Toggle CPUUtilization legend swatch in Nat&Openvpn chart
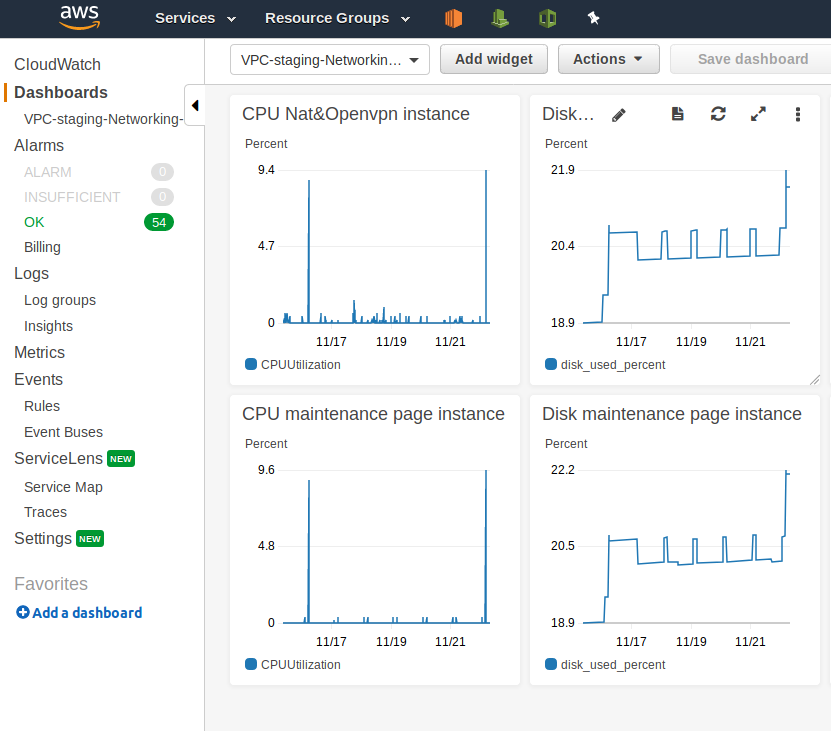 251,364
